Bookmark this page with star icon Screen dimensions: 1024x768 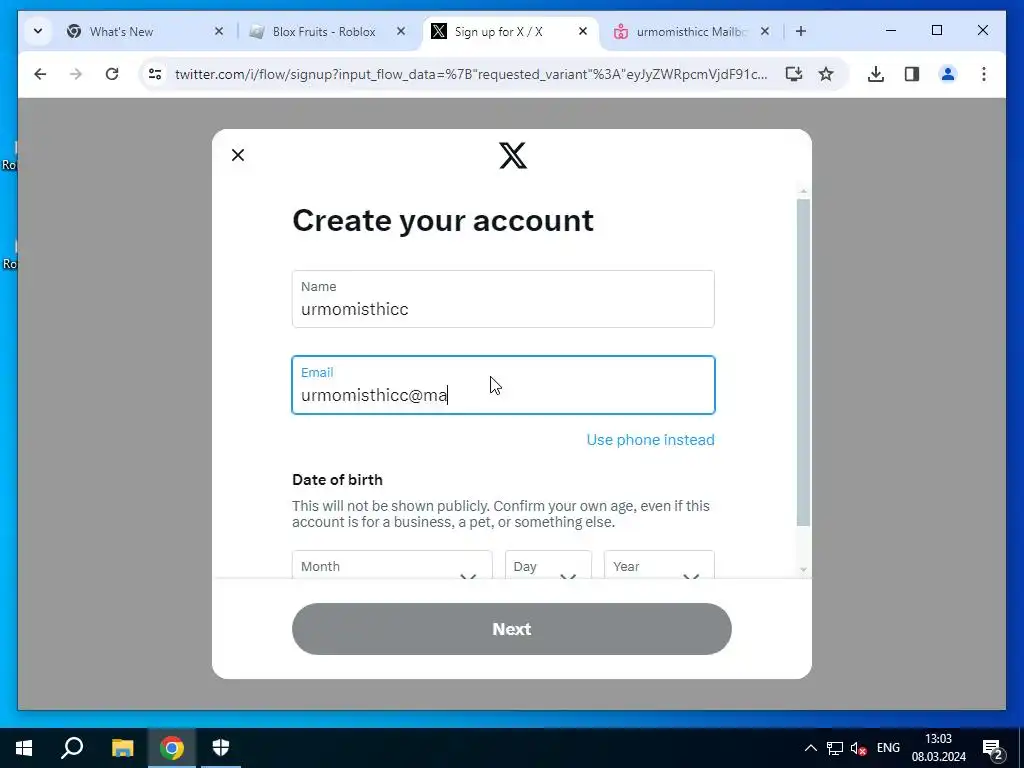click(826, 74)
